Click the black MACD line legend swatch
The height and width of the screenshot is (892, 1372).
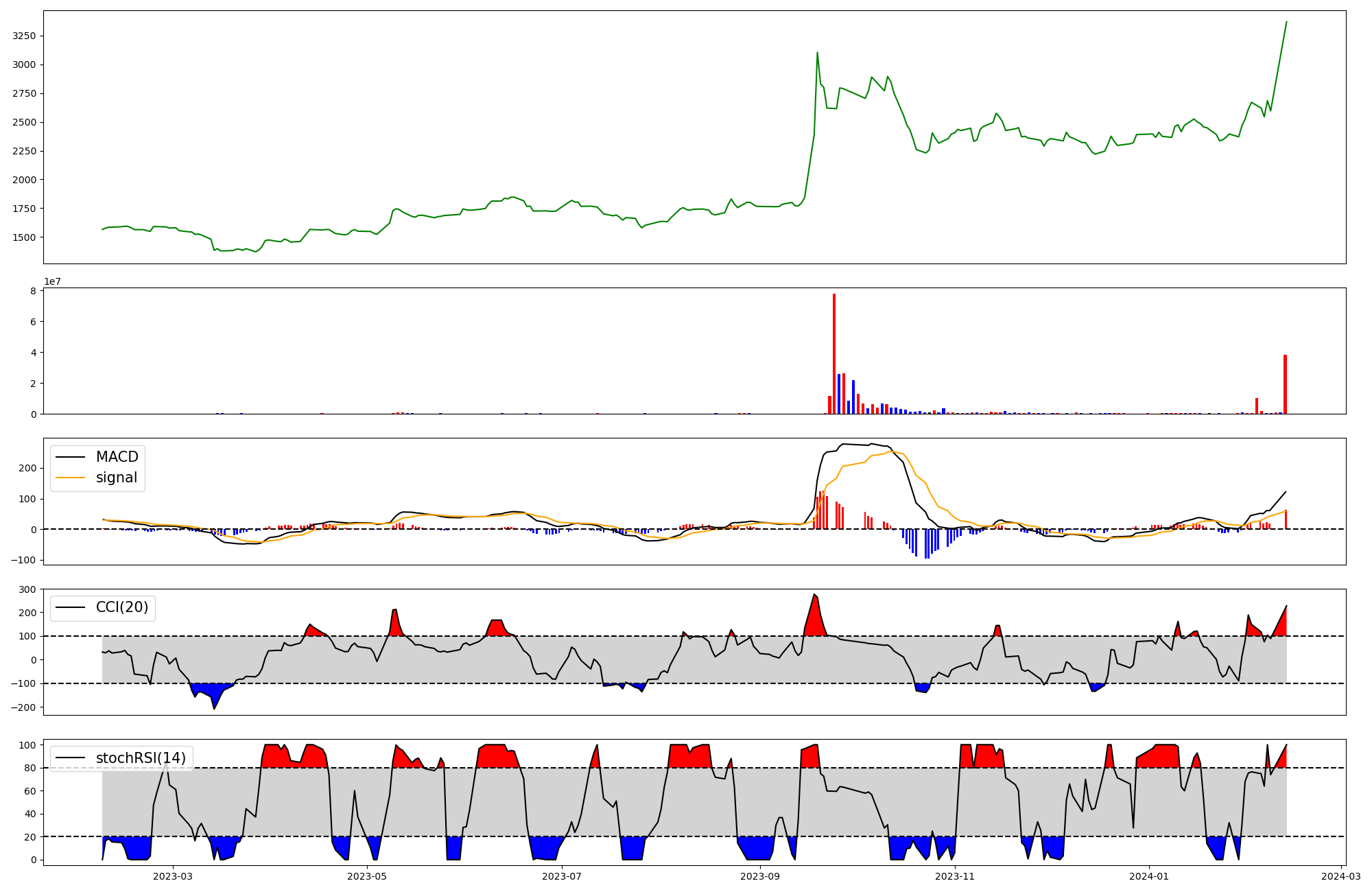coord(70,457)
